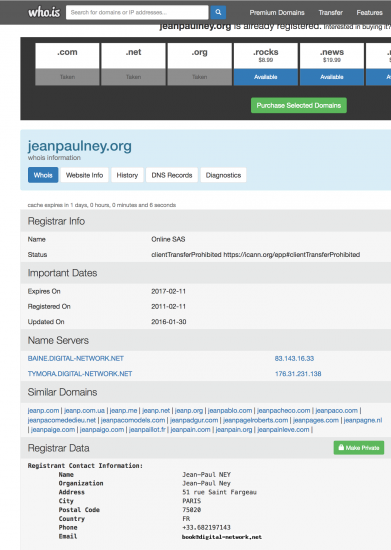Open similar domain jeanp.org
The width and height of the screenshot is (391, 550).
tap(189, 410)
